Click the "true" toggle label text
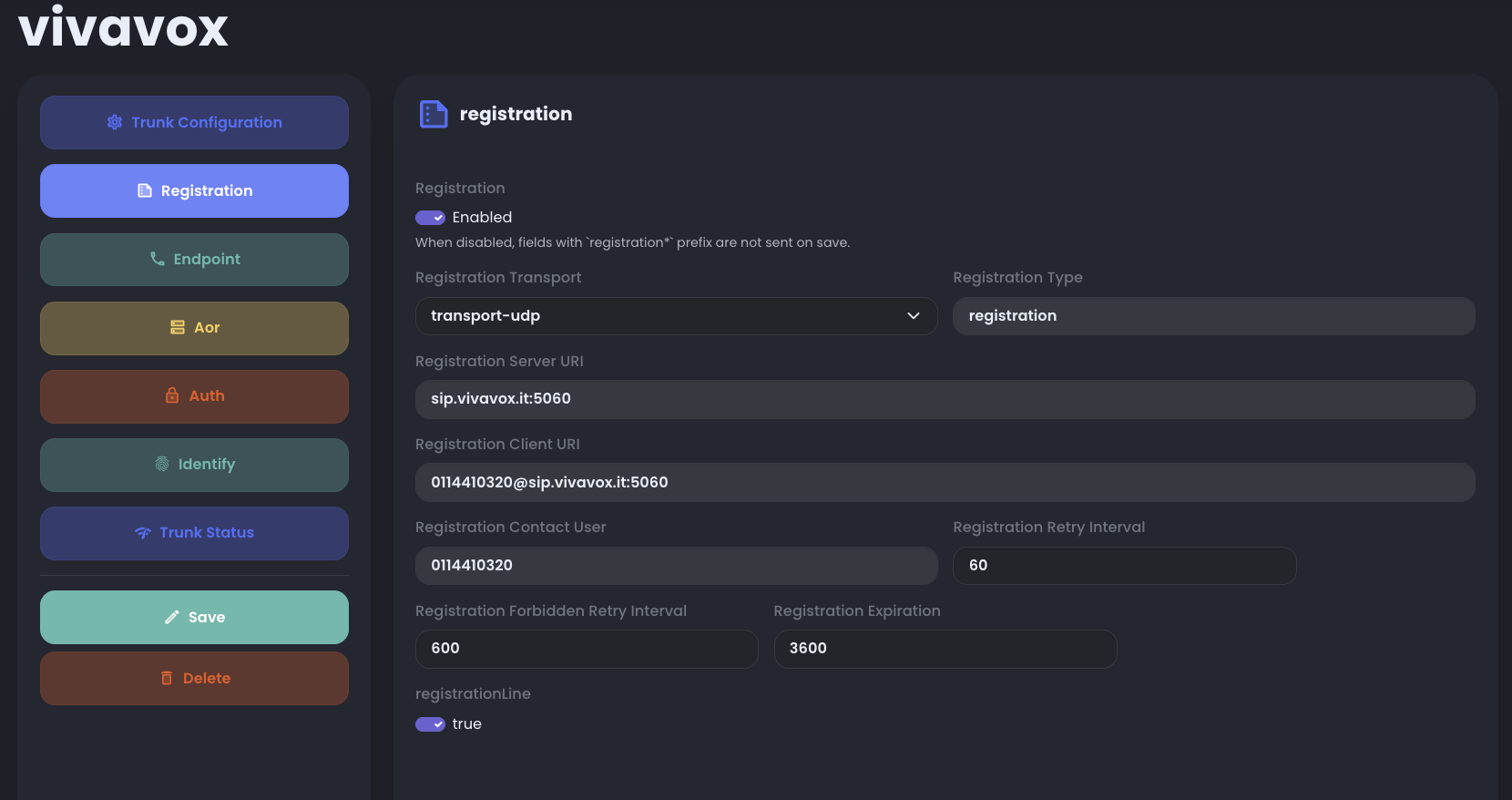This screenshot has width=1512, height=800. (x=466, y=724)
